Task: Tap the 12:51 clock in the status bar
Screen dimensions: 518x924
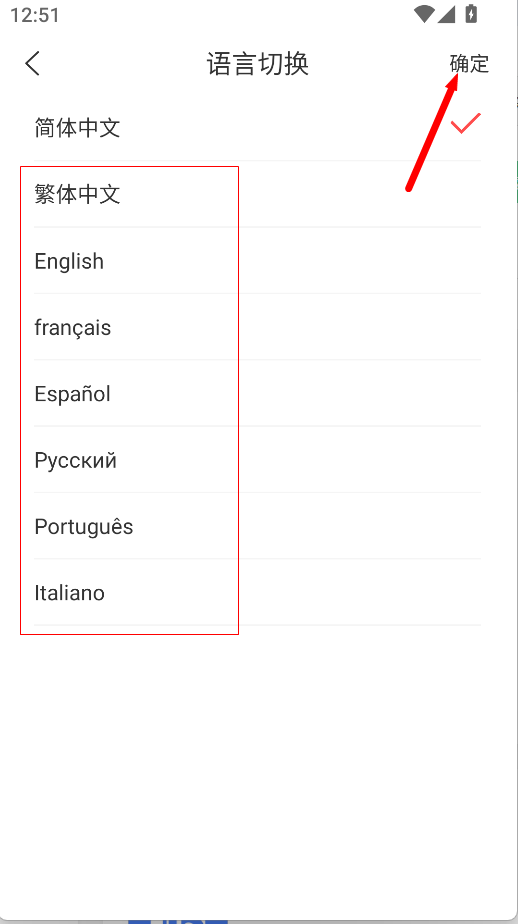Action: [x=35, y=15]
